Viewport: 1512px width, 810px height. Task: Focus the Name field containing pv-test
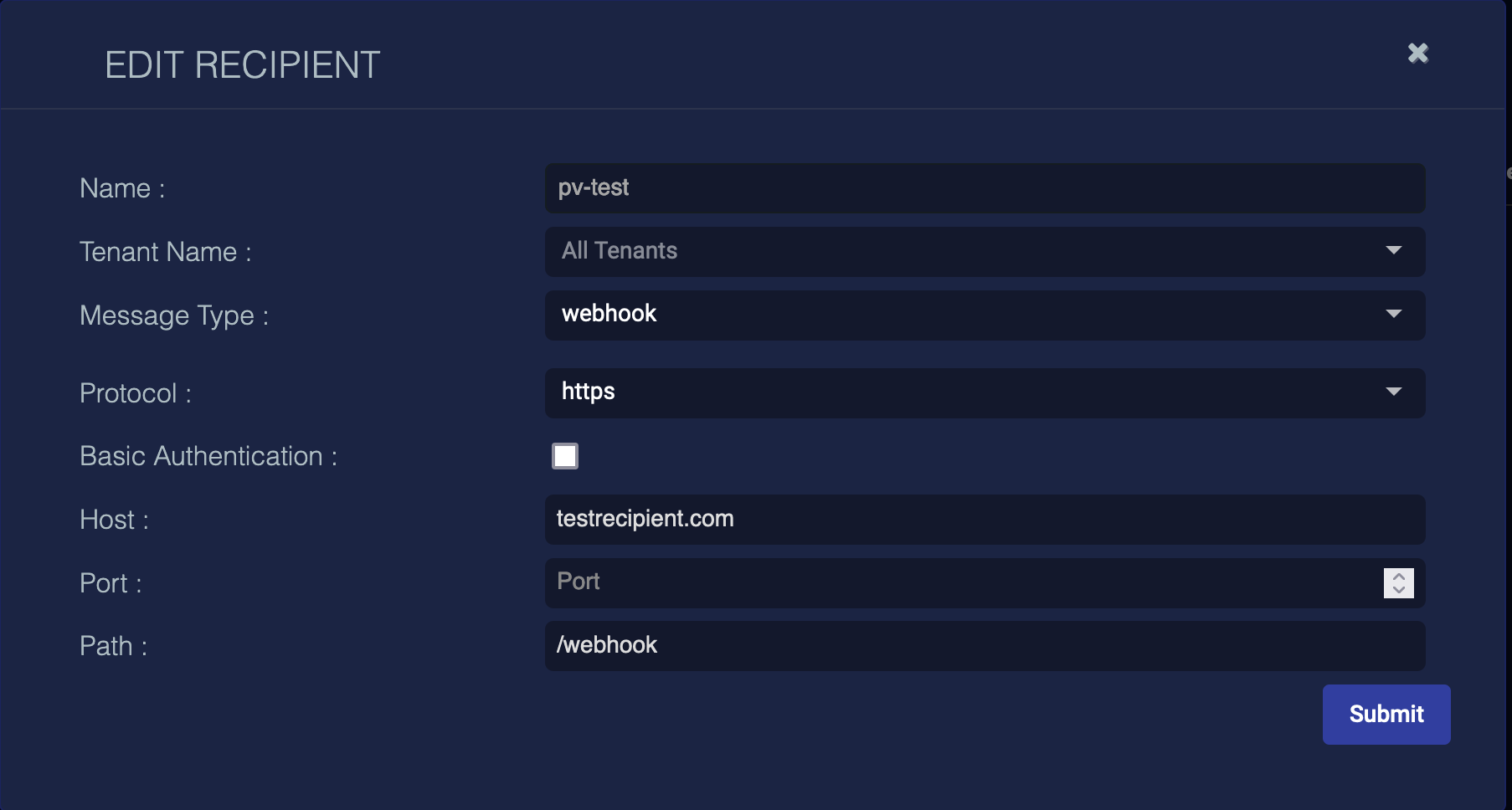pos(984,188)
